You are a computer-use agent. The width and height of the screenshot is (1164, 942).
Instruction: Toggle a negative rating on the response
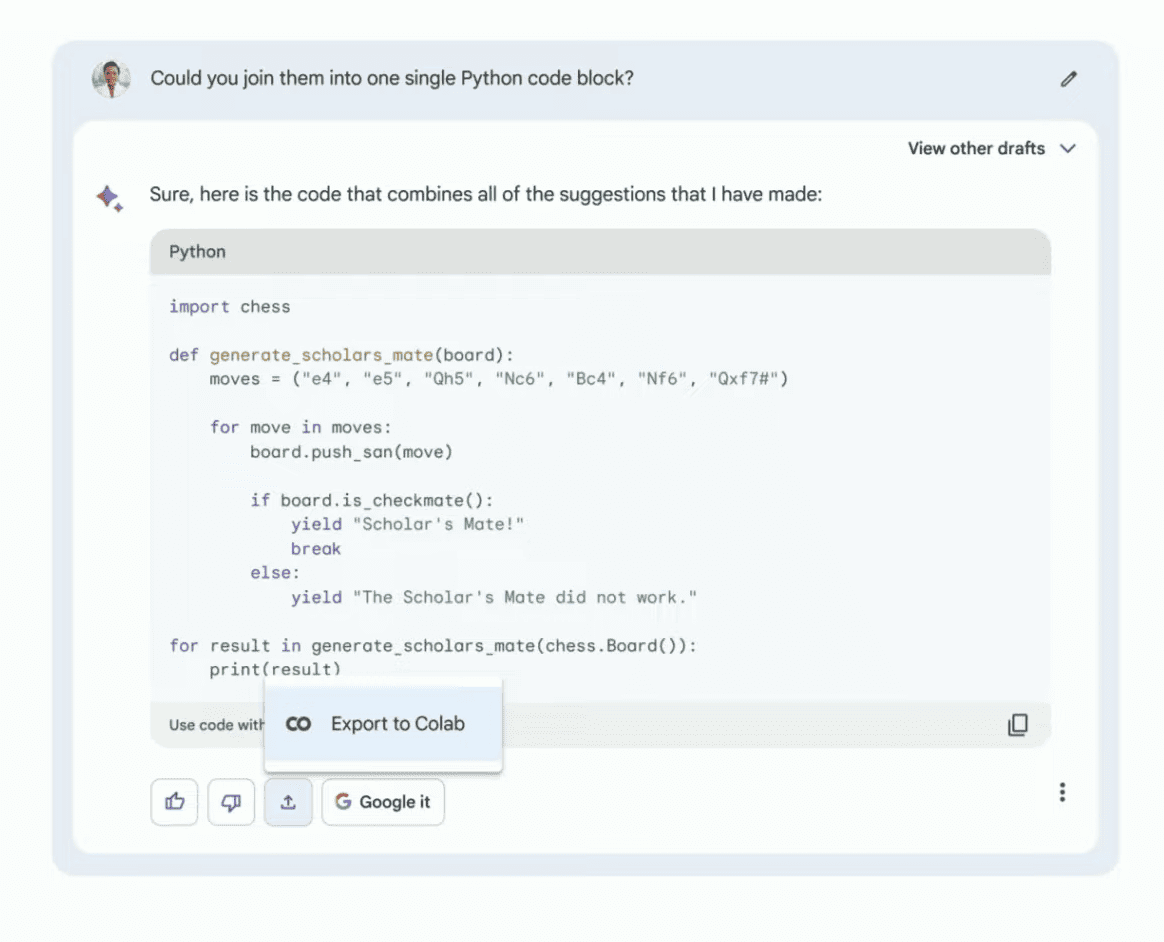pyautogui.click(x=231, y=801)
